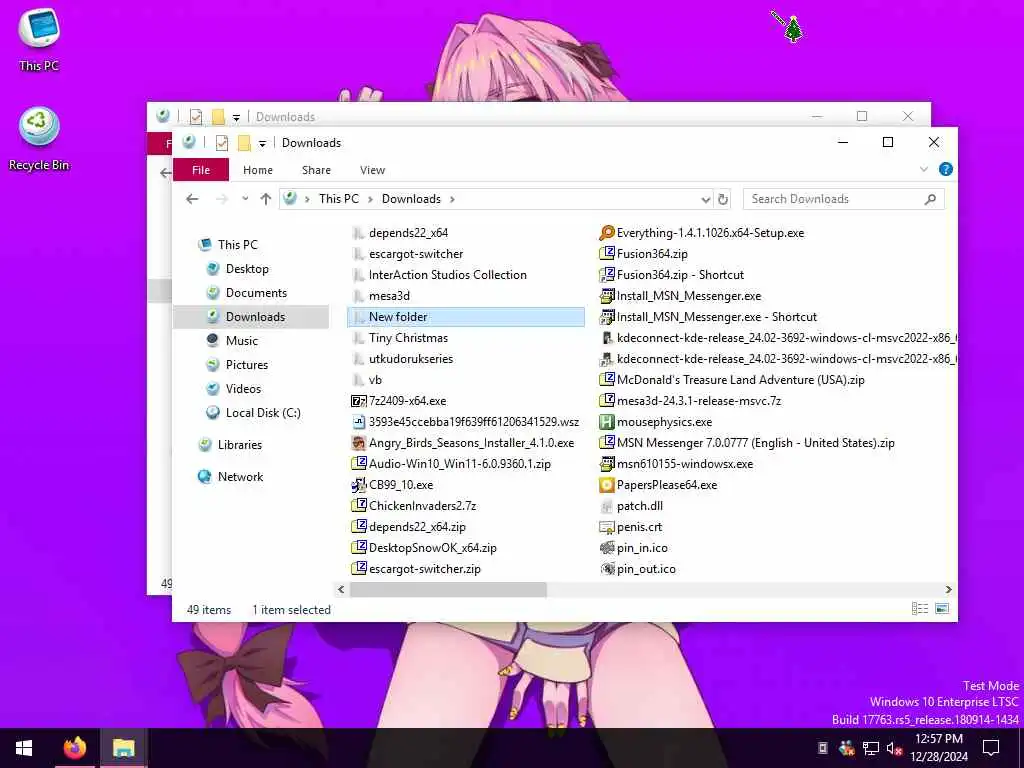Select the penis.crt certificate icon
Viewport: 1024px width, 768px height.
click(607, 527)
